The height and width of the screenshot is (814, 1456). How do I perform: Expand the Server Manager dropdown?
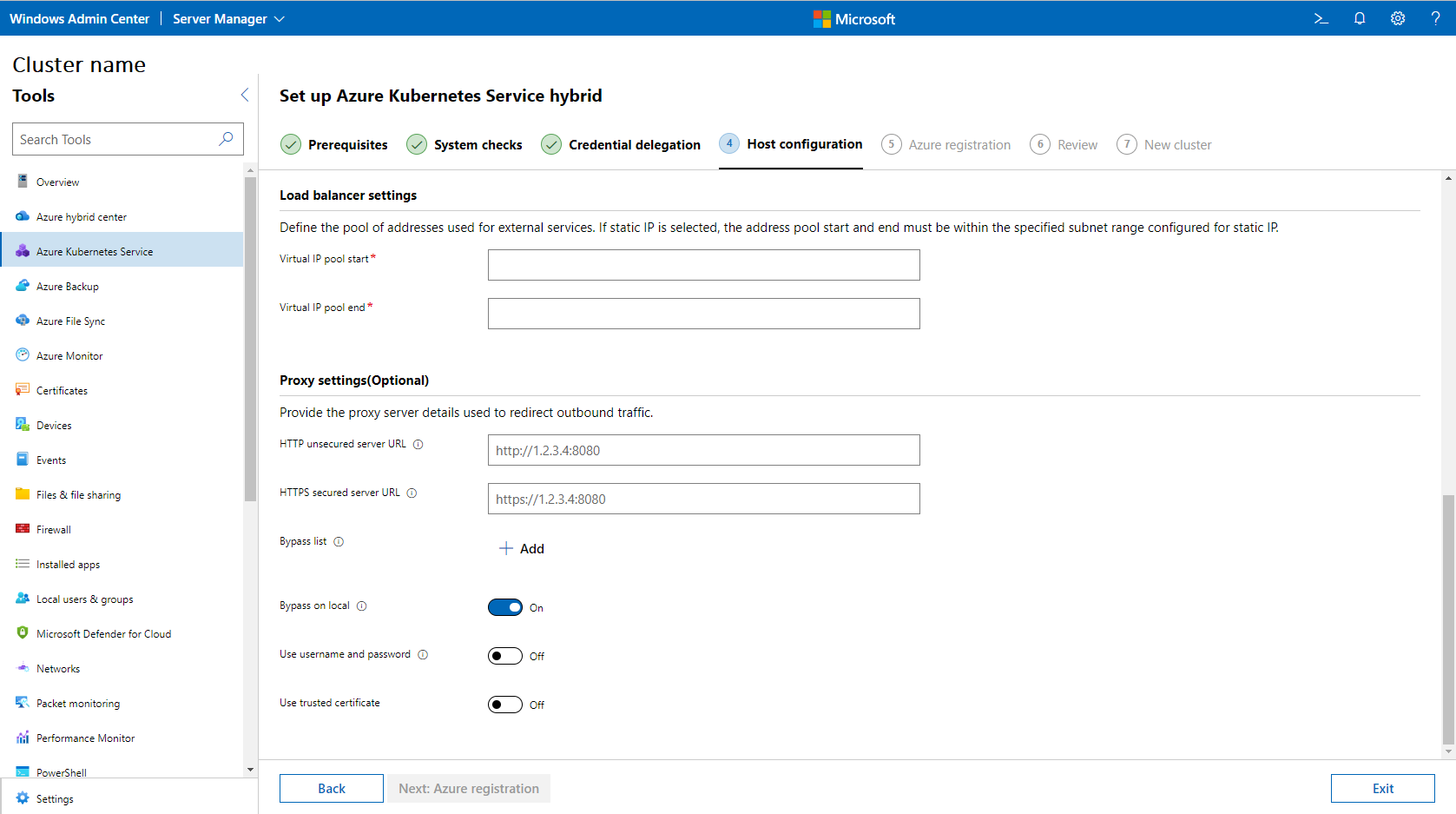tap(228, 18)
